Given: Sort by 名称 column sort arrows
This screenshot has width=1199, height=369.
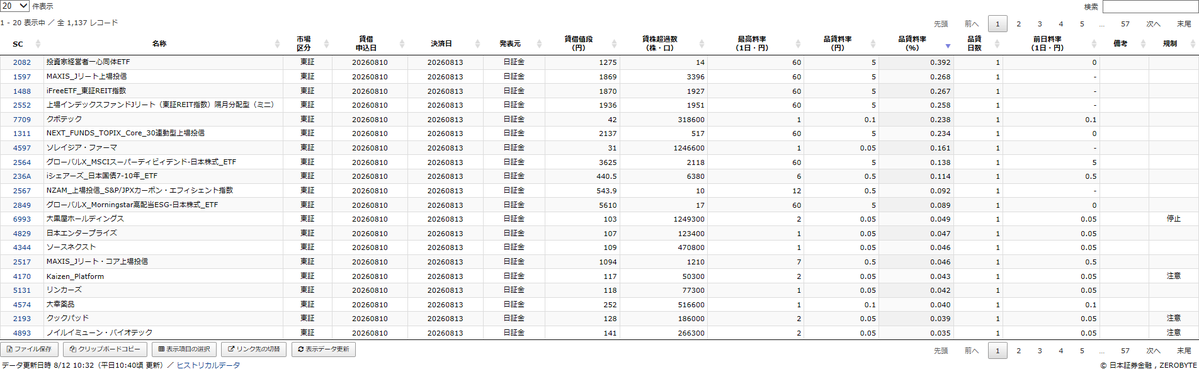Looking at the screenshot, I should [x=278, y=44].
